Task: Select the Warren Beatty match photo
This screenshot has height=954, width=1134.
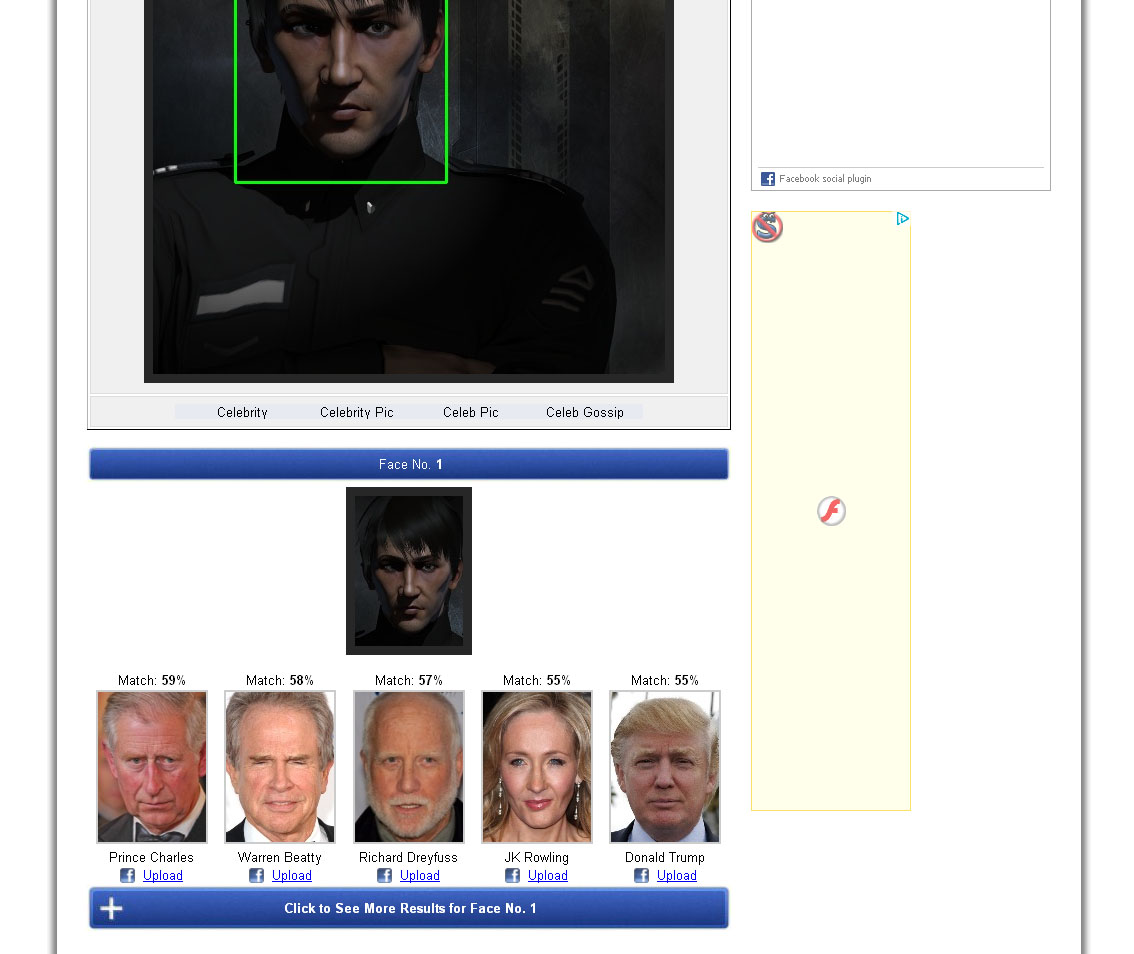Action: 280,767
